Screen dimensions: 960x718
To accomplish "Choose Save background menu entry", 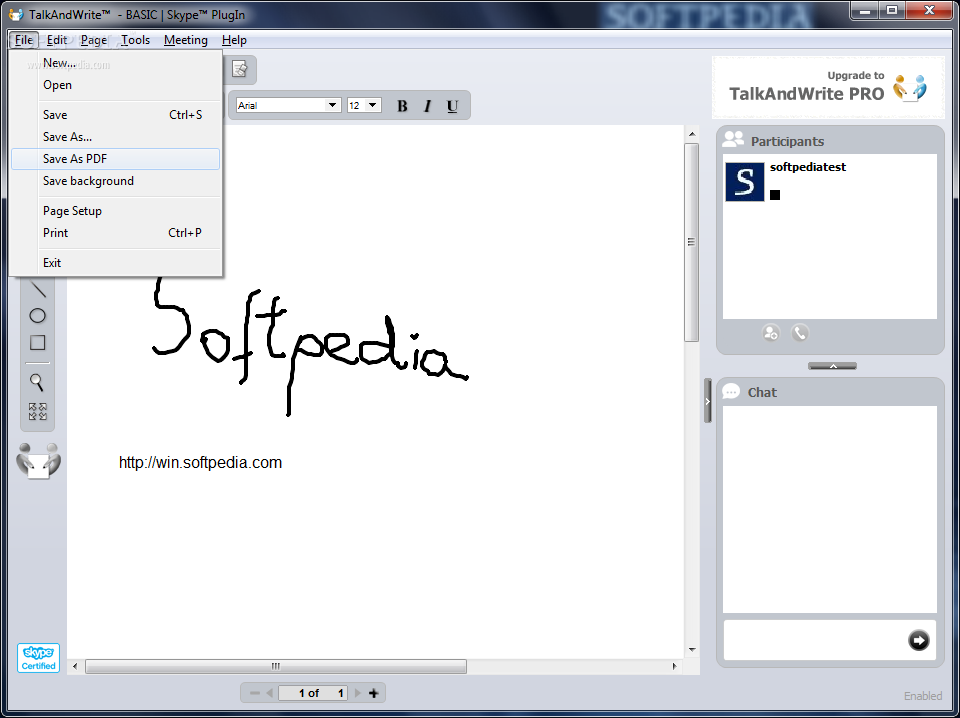I will tap(115, 181).
